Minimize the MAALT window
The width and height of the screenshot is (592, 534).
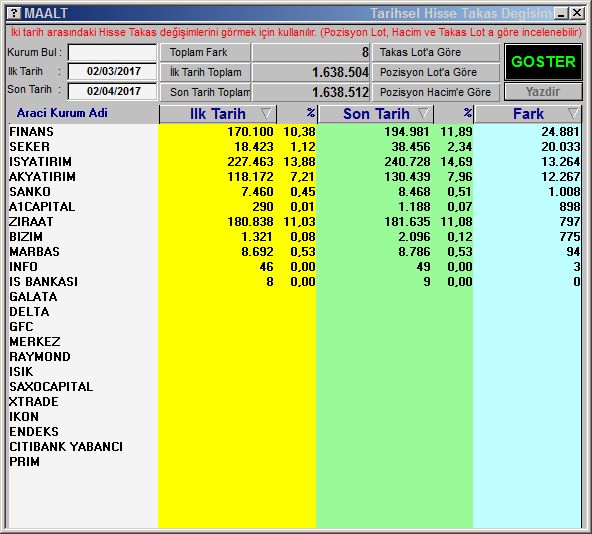pyautogui.click(x=561, y=14)
